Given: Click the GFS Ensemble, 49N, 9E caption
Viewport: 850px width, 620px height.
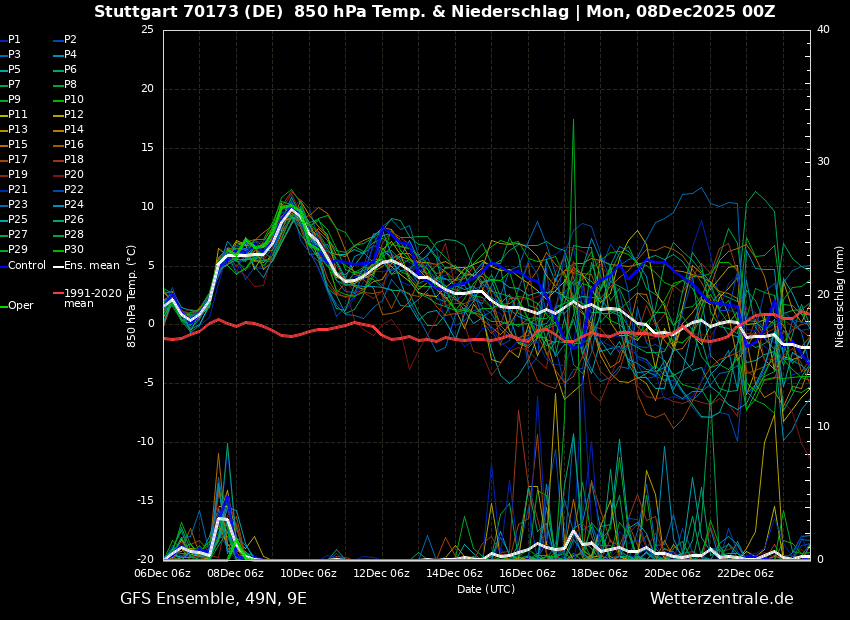Looking at the screenshot, I should (213, 599).
